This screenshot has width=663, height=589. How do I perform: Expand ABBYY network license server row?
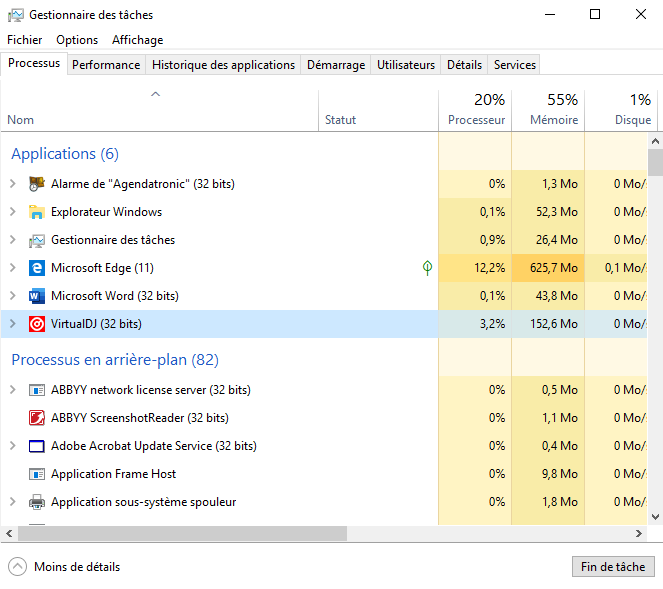(13, 389)
